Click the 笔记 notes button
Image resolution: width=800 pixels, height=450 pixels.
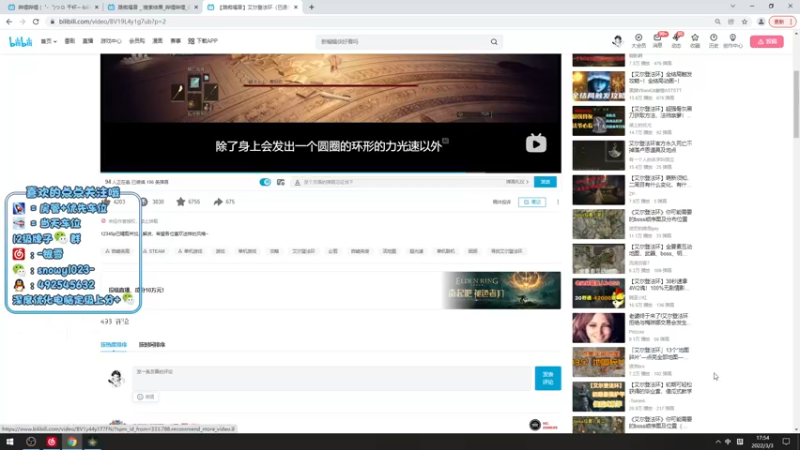click(532, 202)
